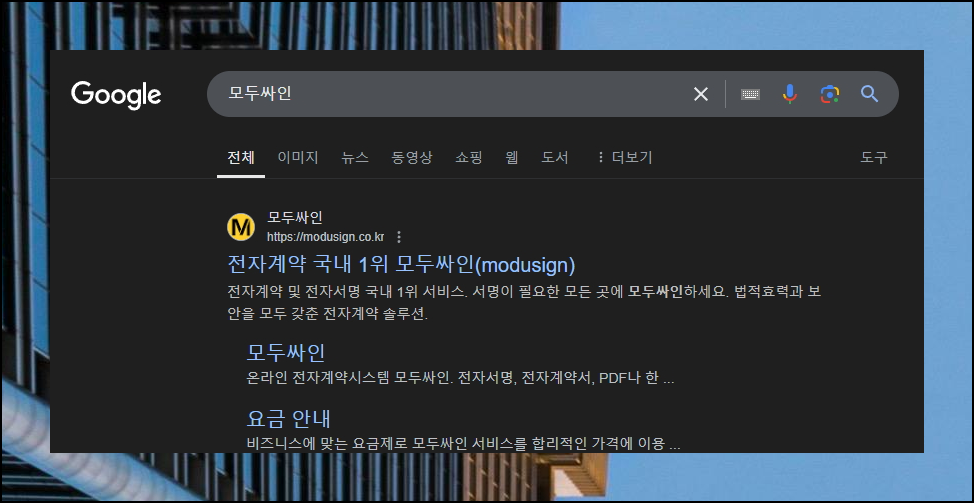Click the magnifying glass search button
Screen dimensions: 974x503
[869, 94]
